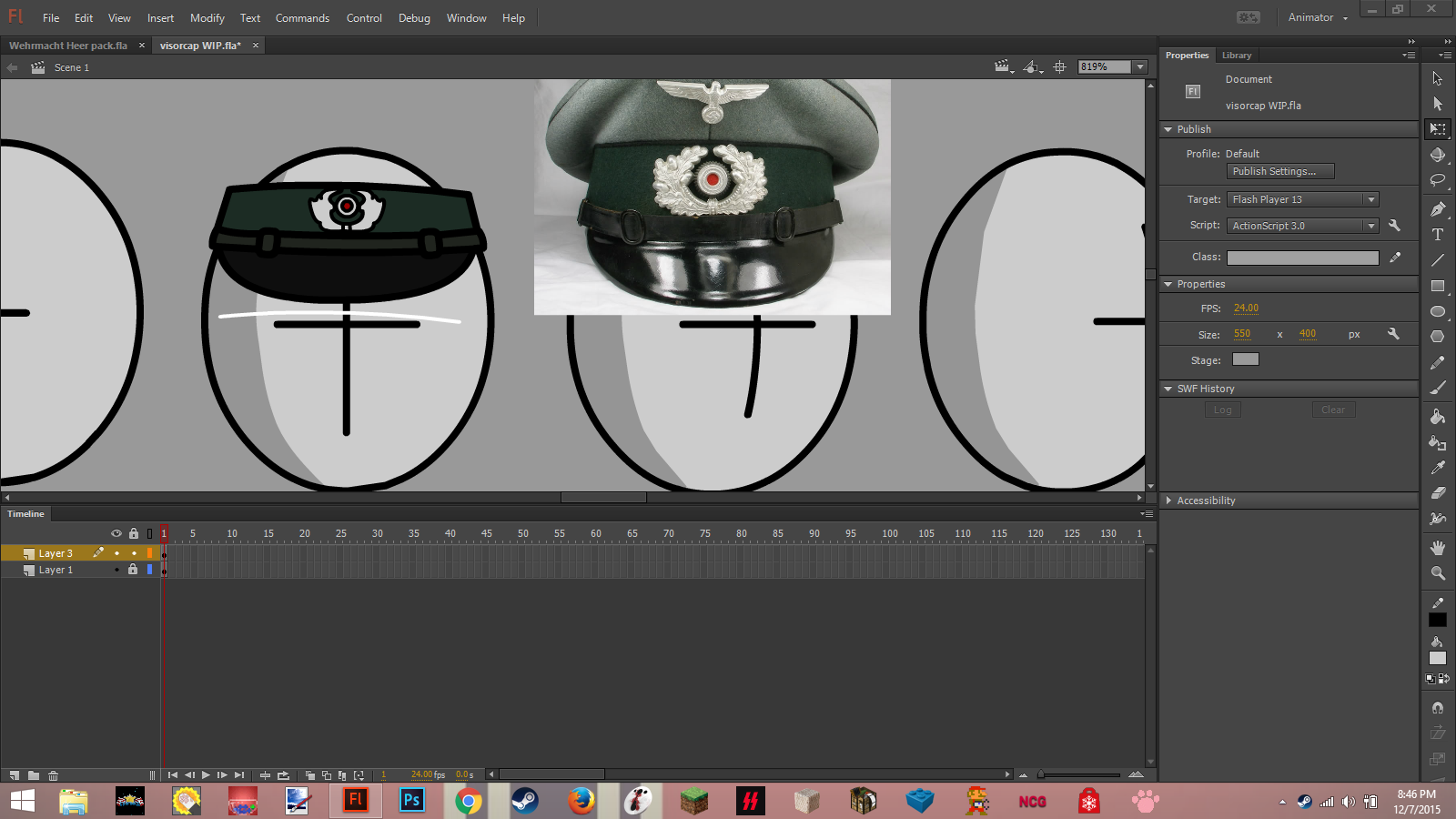The height and width of the screenshot is (819, 1456).
Task: Open the File menu
Action: (51, 18)
